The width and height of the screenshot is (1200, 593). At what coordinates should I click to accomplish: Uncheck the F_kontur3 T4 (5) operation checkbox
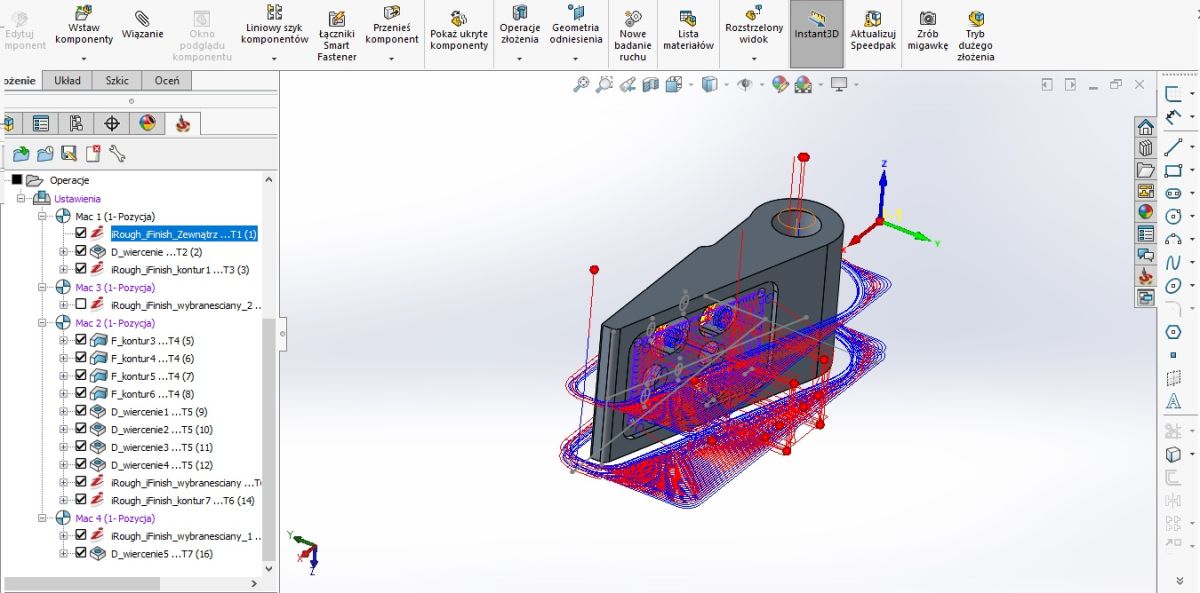81,341
